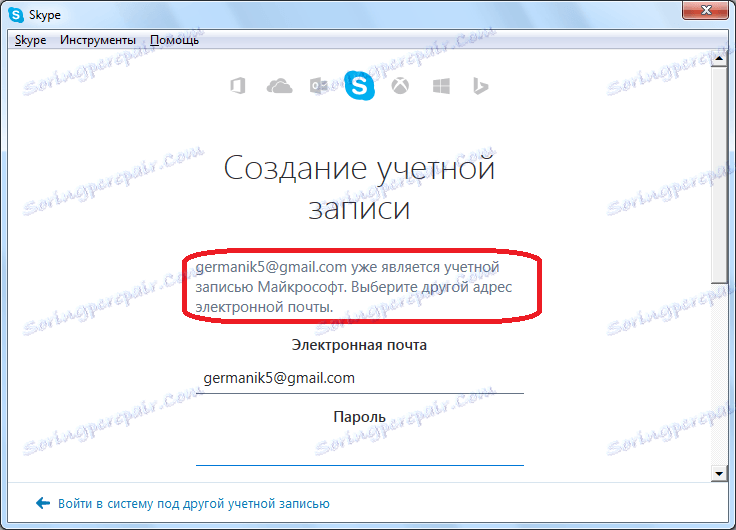Click the Office icon in the services row

point(238,86)
